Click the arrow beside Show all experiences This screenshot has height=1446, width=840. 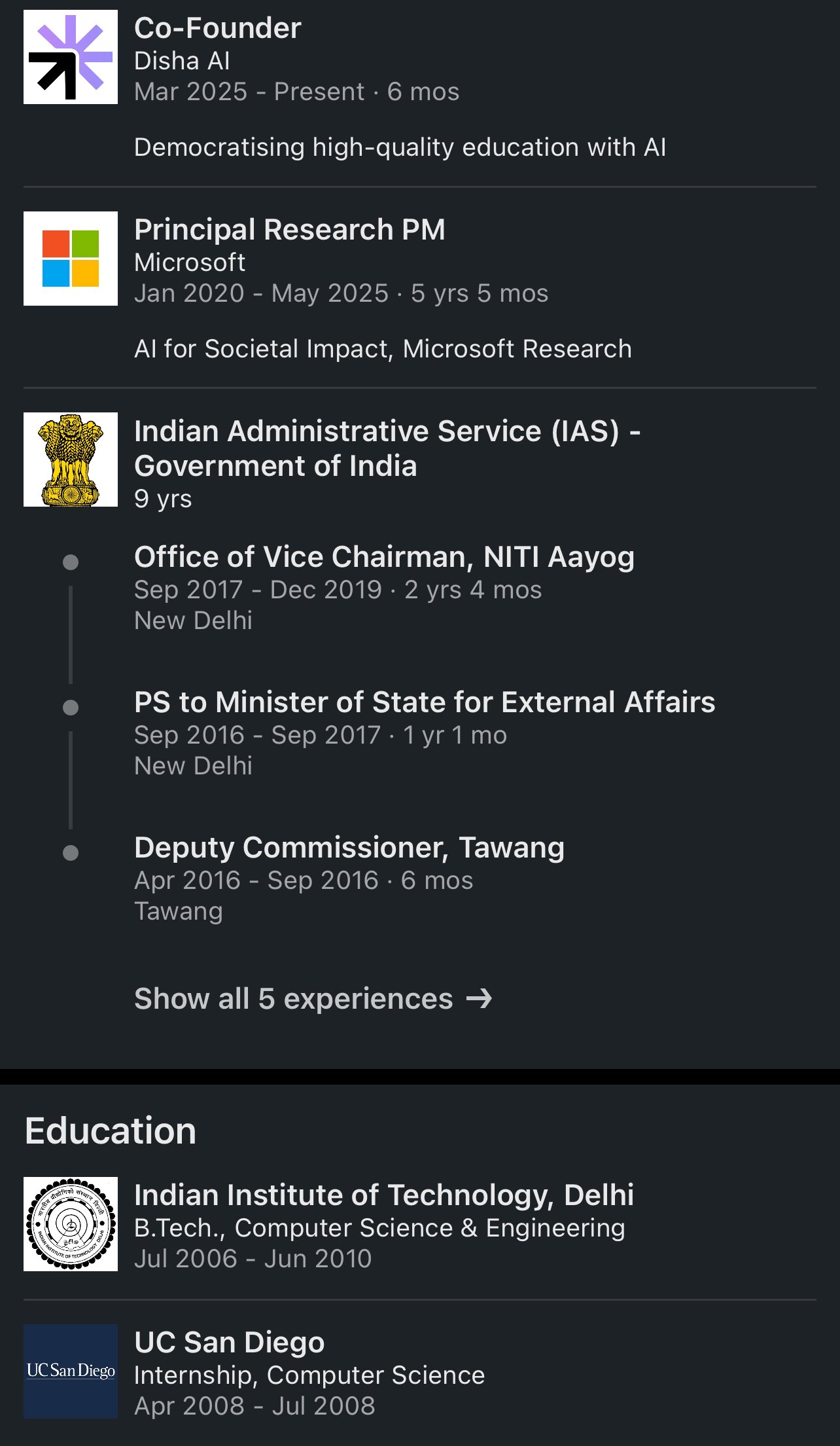click(479, 999)
